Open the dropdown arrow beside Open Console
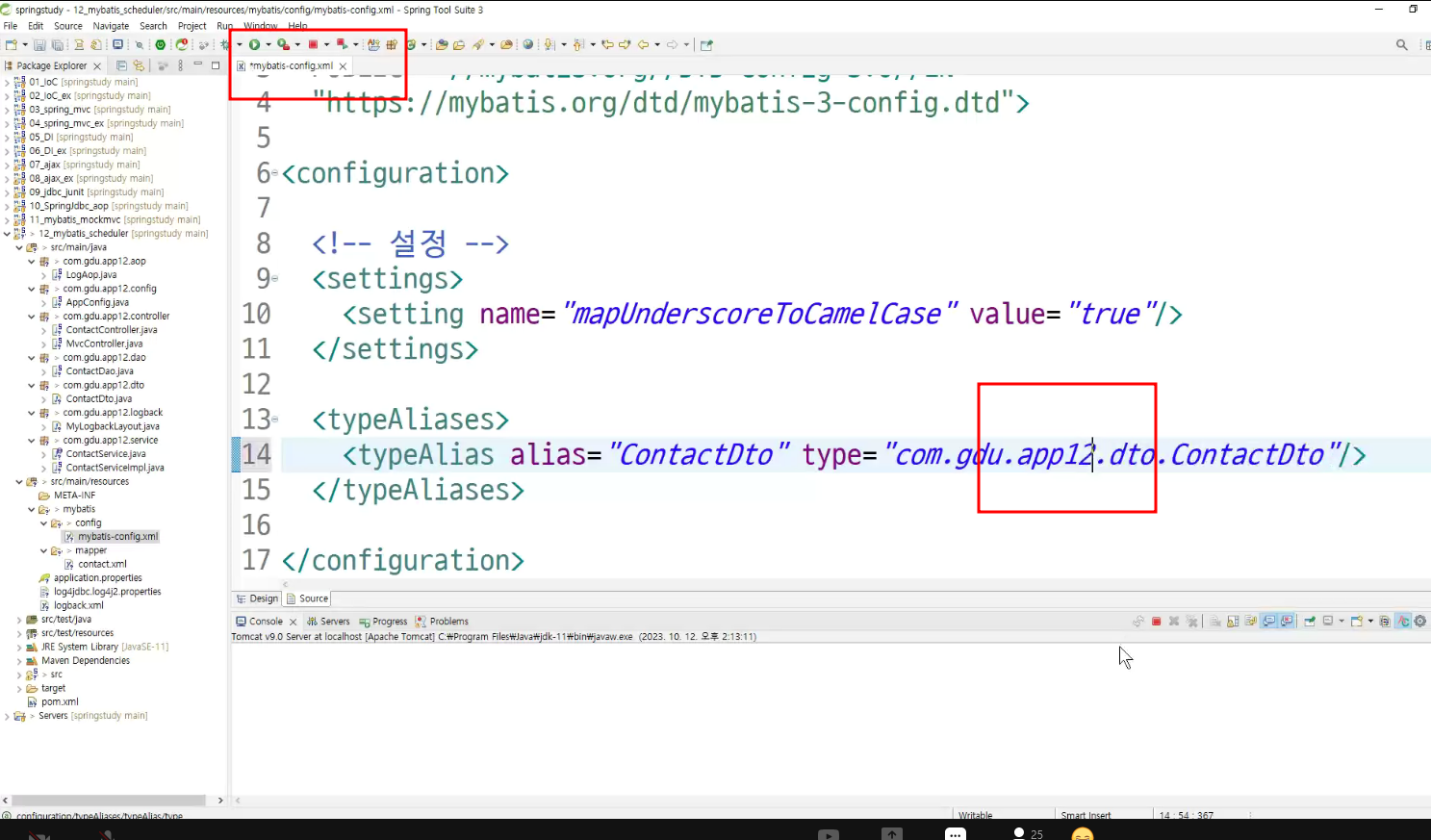The height and width of the screenshot is (840, 1431). [1370, 622]
